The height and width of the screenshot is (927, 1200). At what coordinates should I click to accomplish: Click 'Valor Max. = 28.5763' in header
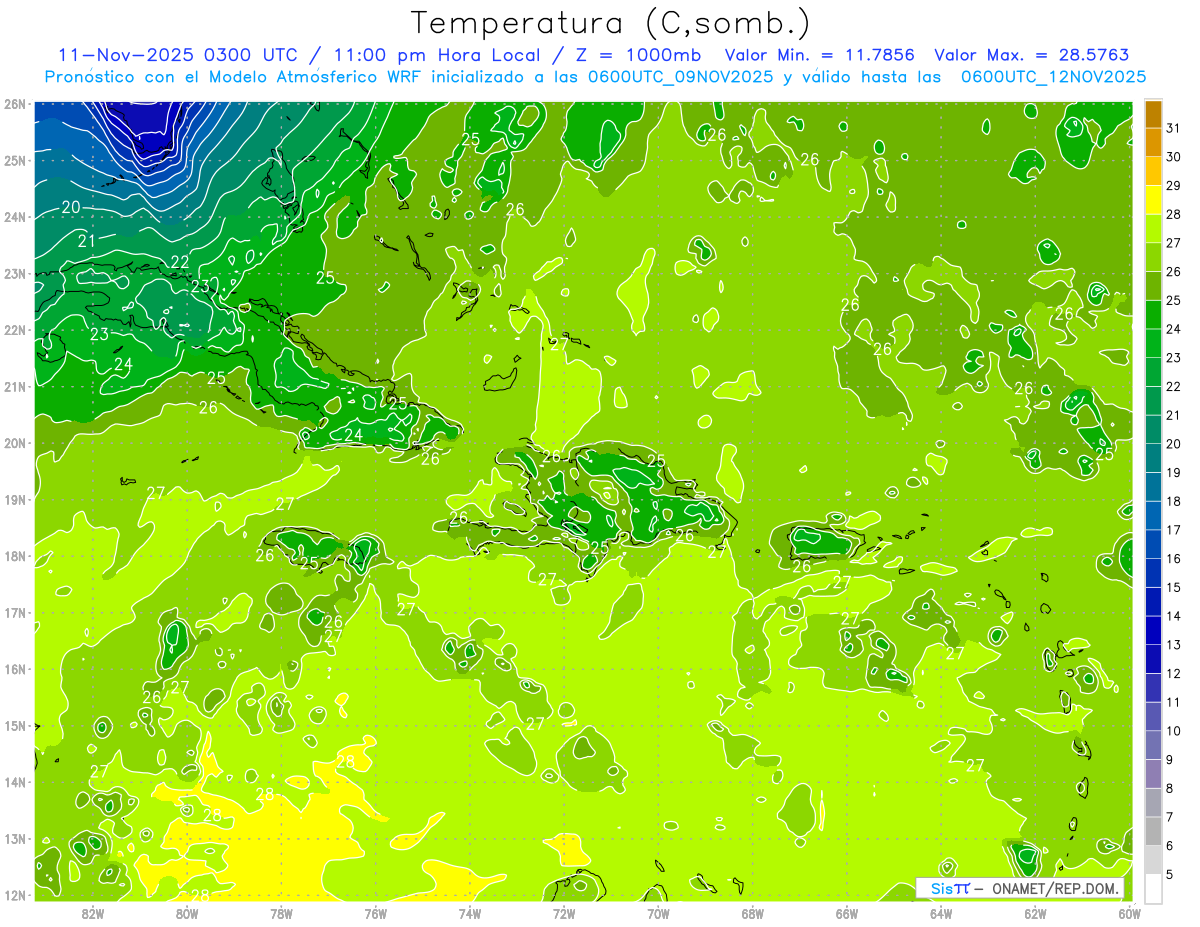click(x=1031, y=55)
